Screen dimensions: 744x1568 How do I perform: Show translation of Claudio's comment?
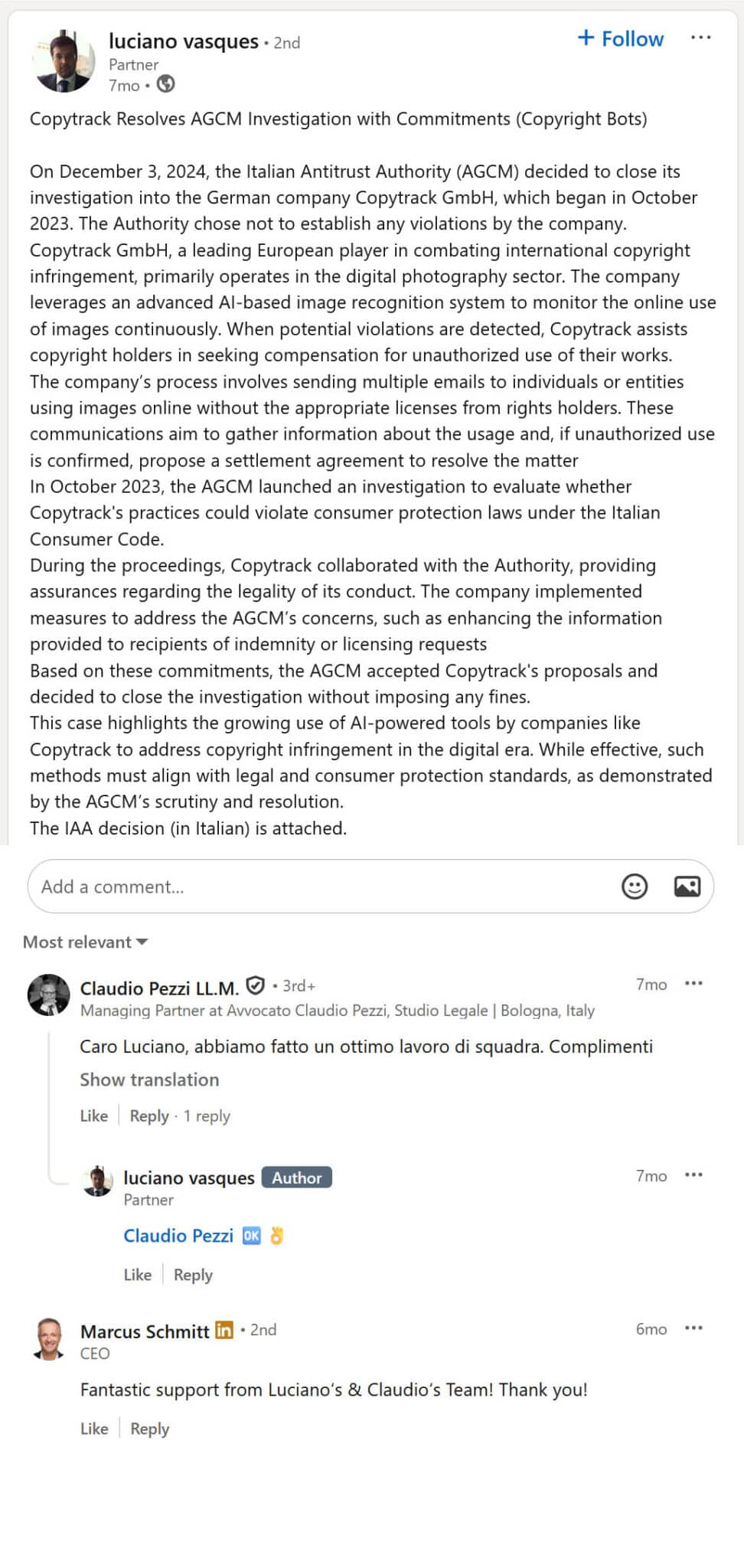point(149,1080)
